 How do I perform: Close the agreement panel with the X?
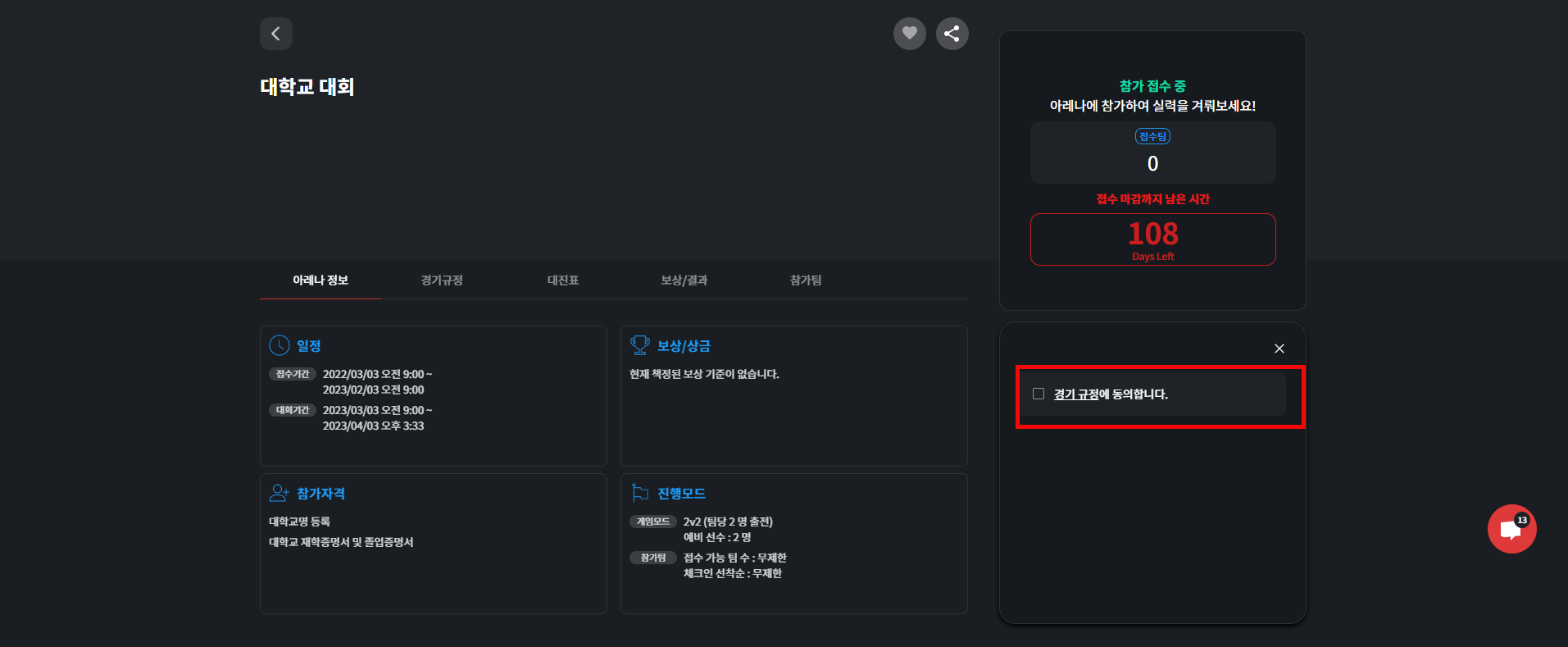pos(1279,349)
